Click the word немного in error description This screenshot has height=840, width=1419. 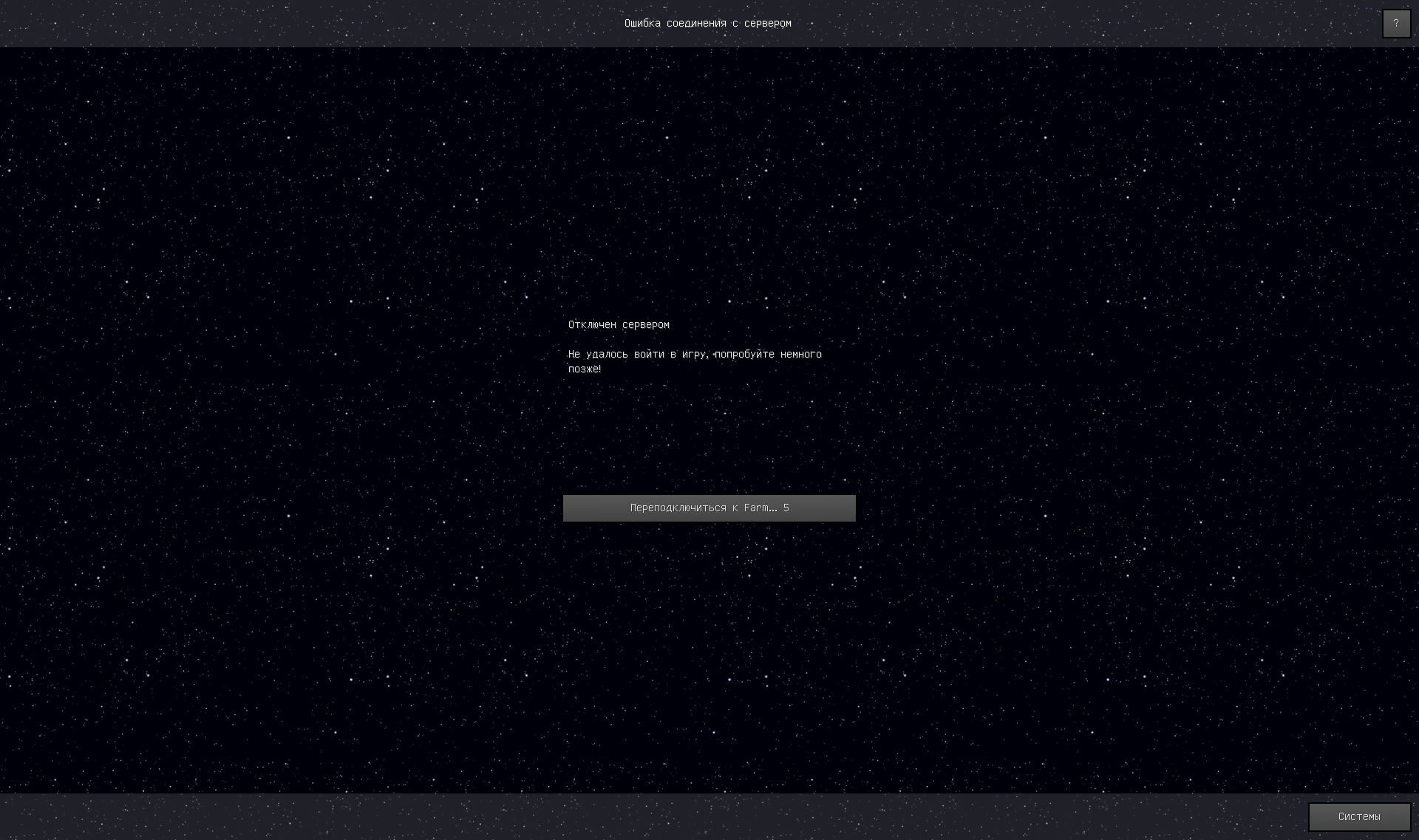click(801, 355)
